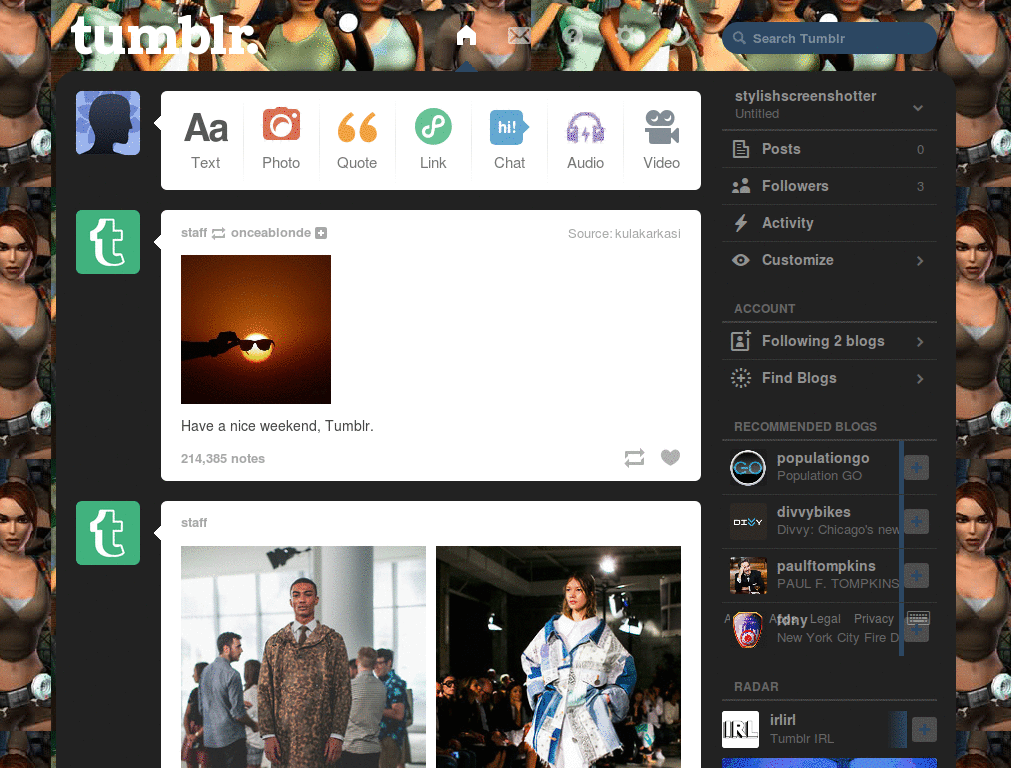1024x768 pixels.
Task: Open the help question mark icon
Action: (x=573, y=36)
